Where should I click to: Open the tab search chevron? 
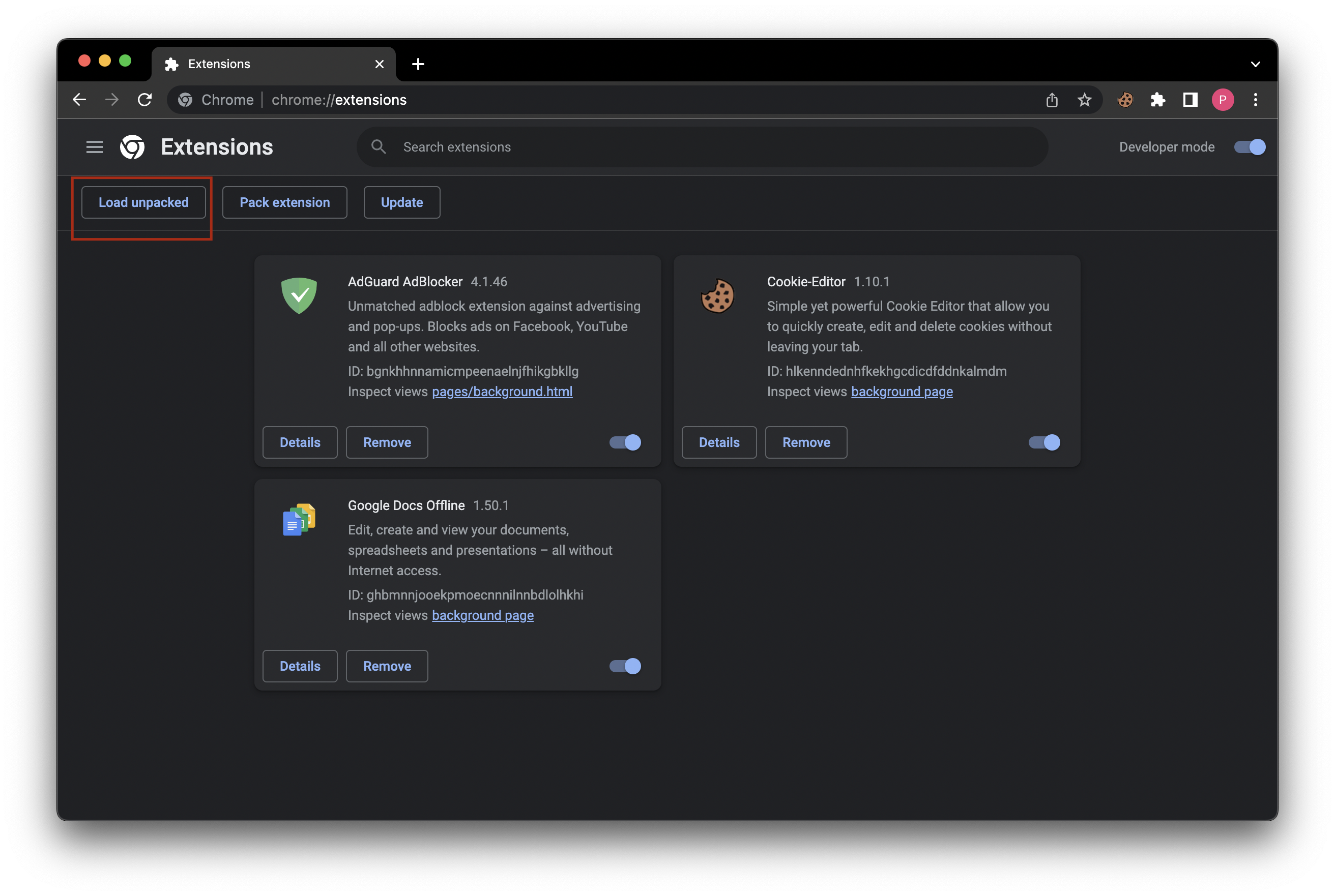(1255, 64)
